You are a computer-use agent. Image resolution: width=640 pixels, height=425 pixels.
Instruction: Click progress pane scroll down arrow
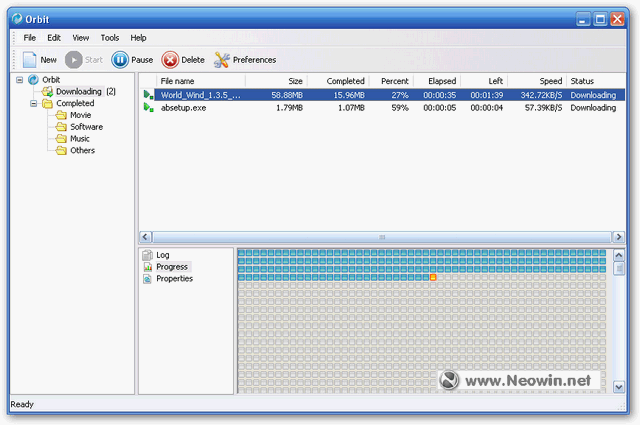tap(619, 387)
